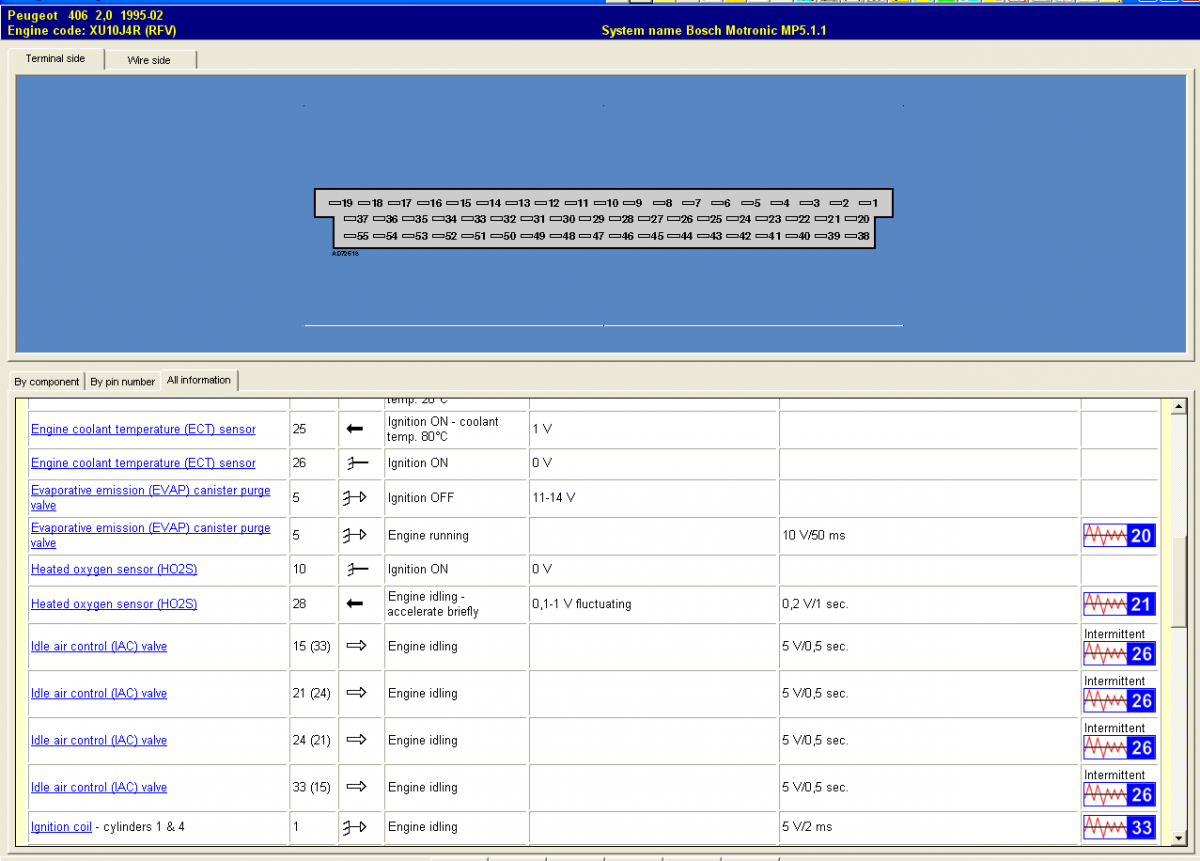Open waveform 20 icon for EVAP purge valve

point(1119,536)
